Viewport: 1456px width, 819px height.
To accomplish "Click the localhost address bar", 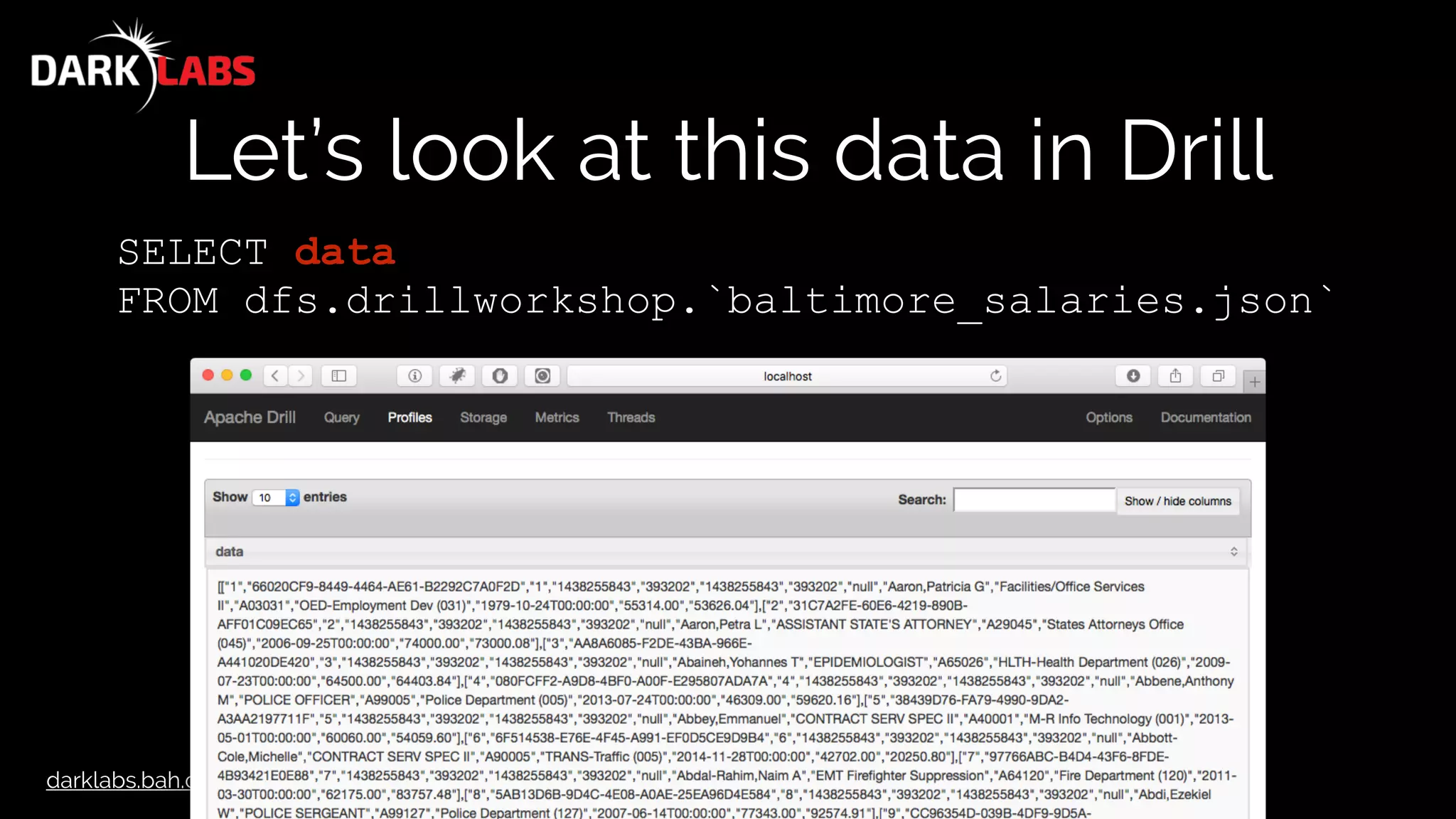I will (x=787, y=375).
